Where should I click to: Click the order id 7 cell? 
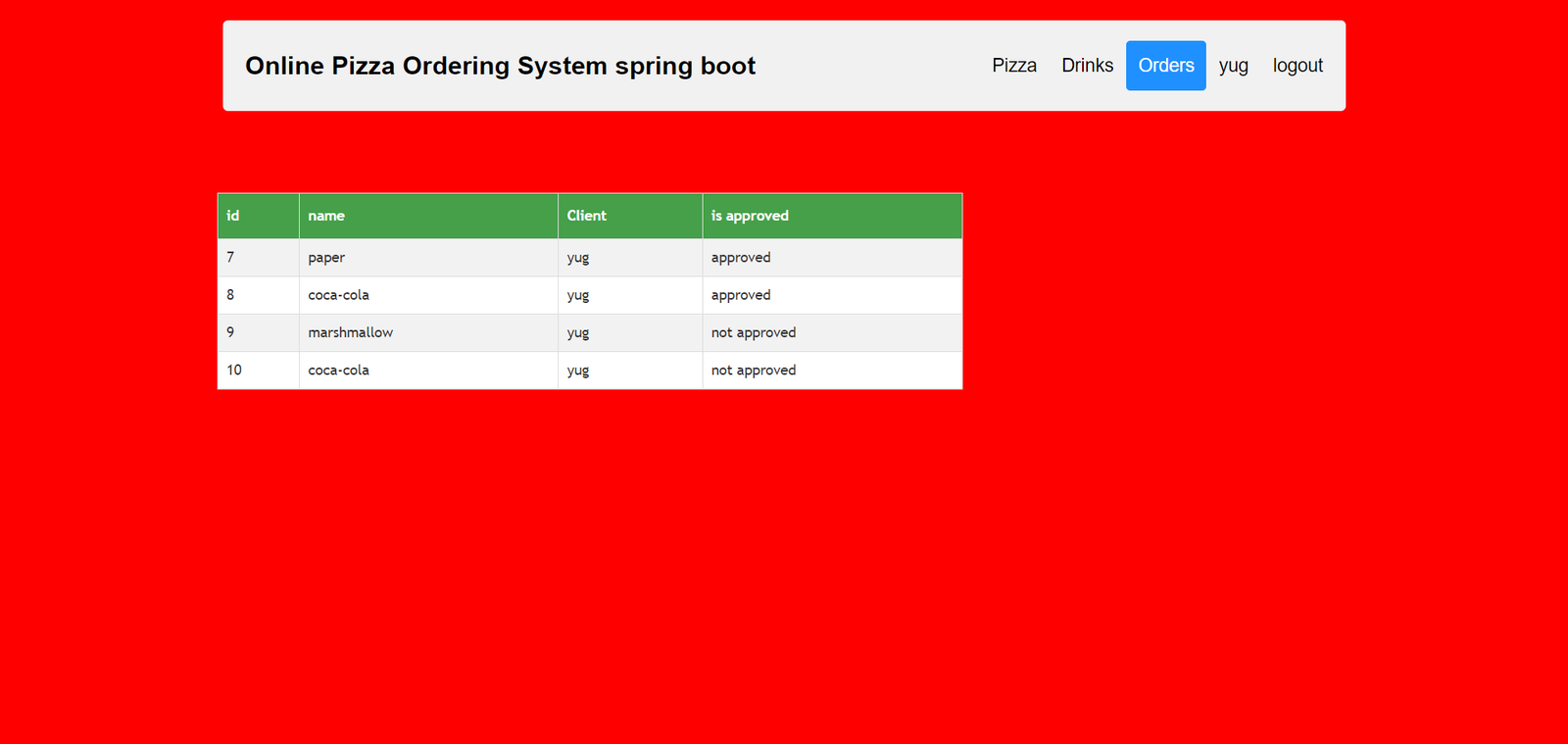point(231,258)
